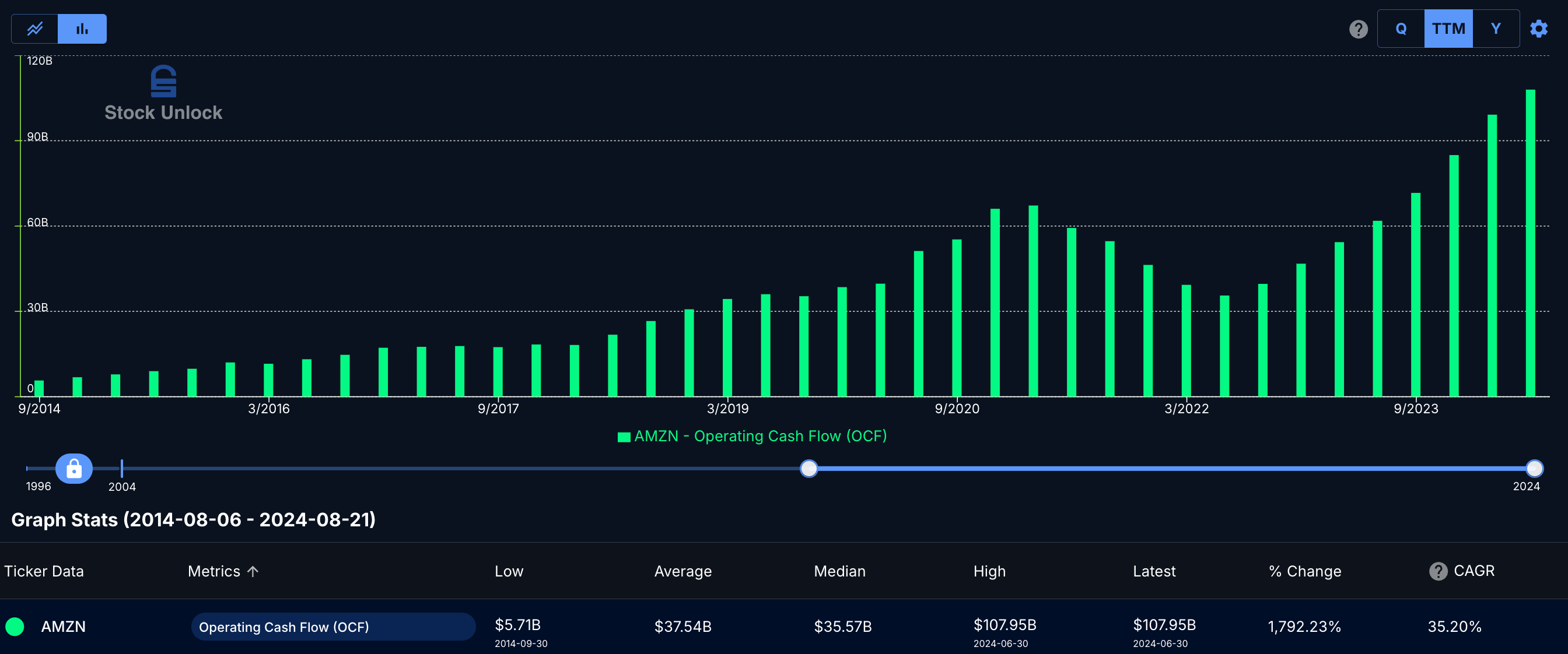Click the AMZN ticker name
Screen dimensions: 1568x654
click(x=64, y=627)
